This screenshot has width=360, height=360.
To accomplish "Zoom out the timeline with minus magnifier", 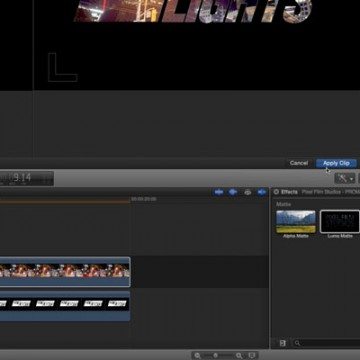I will pos(197,355).
